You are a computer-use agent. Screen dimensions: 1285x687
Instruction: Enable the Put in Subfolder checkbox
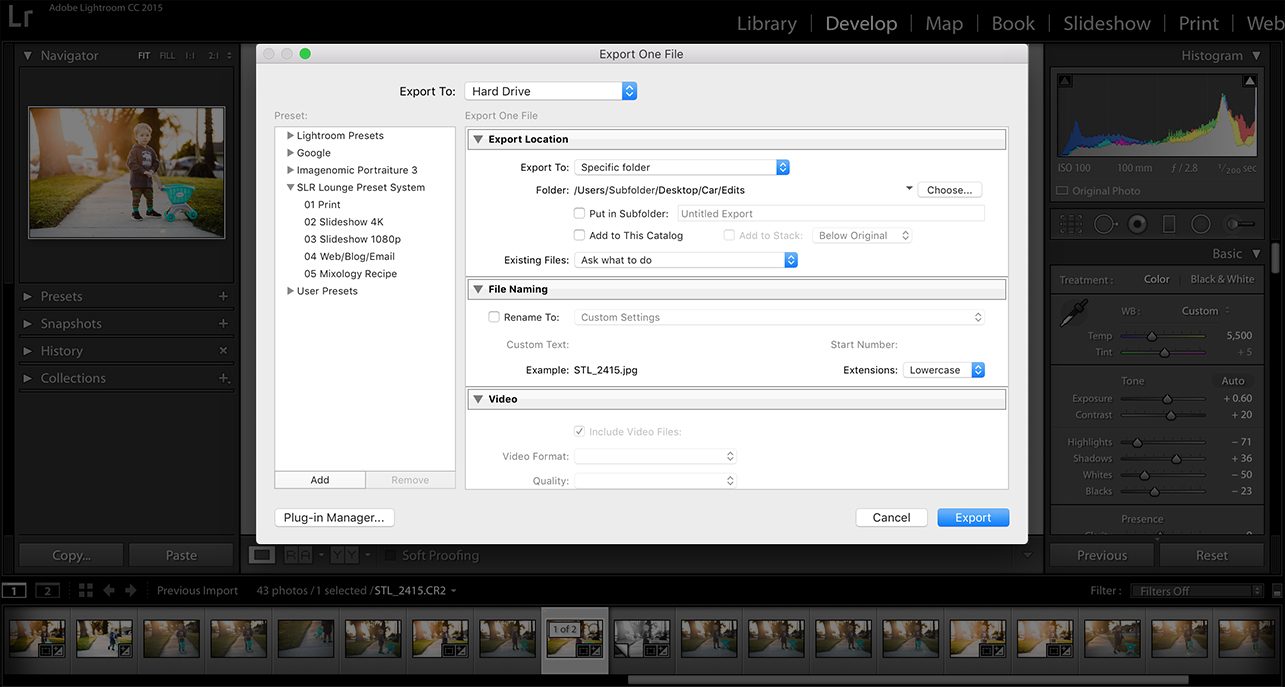pyautogui.click(x=578, y=213)
